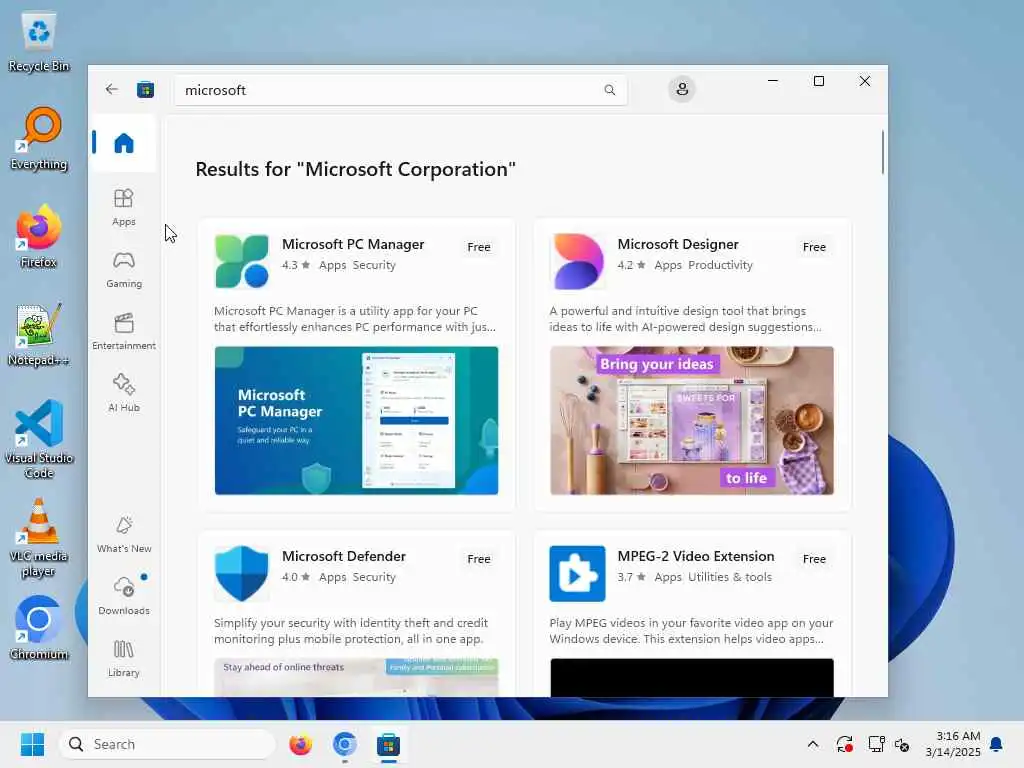This screenshot has height=768, width=1024.
Task: Click Microsoft Defender screenshot preview
Action: tap(357, 677)
